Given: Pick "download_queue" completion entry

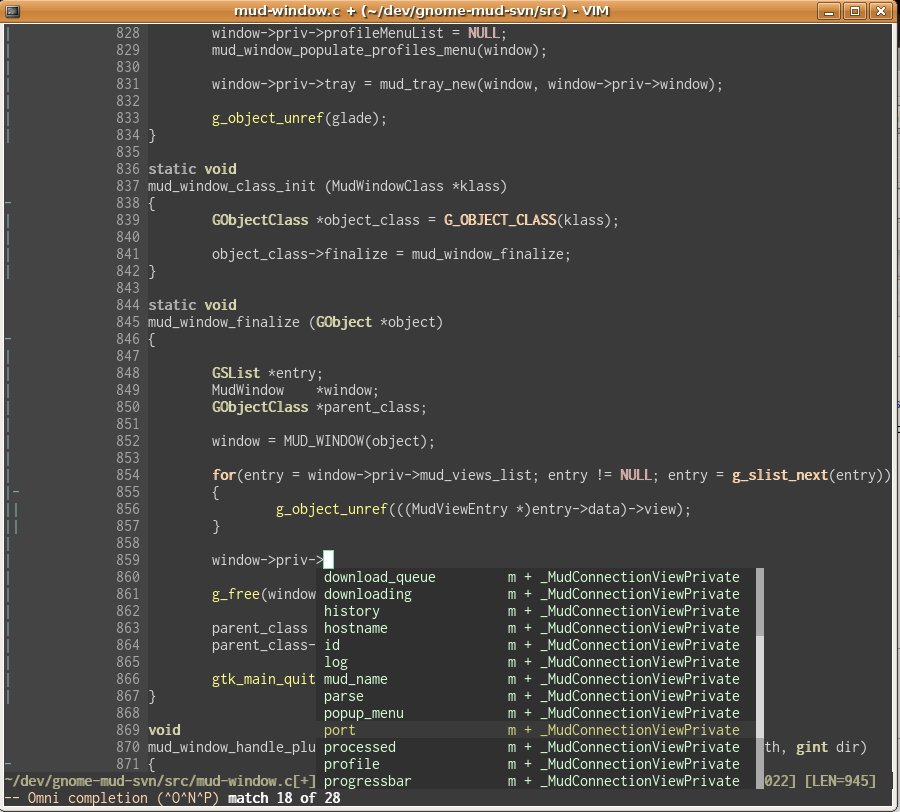Looking at the screenshot, I should click(380, 577).
